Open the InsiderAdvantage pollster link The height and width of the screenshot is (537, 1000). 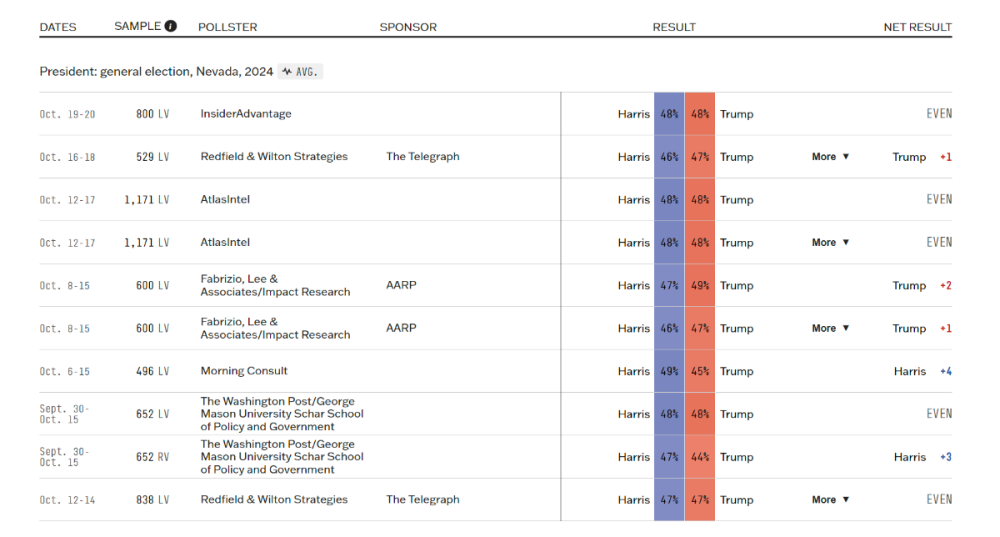246,114
